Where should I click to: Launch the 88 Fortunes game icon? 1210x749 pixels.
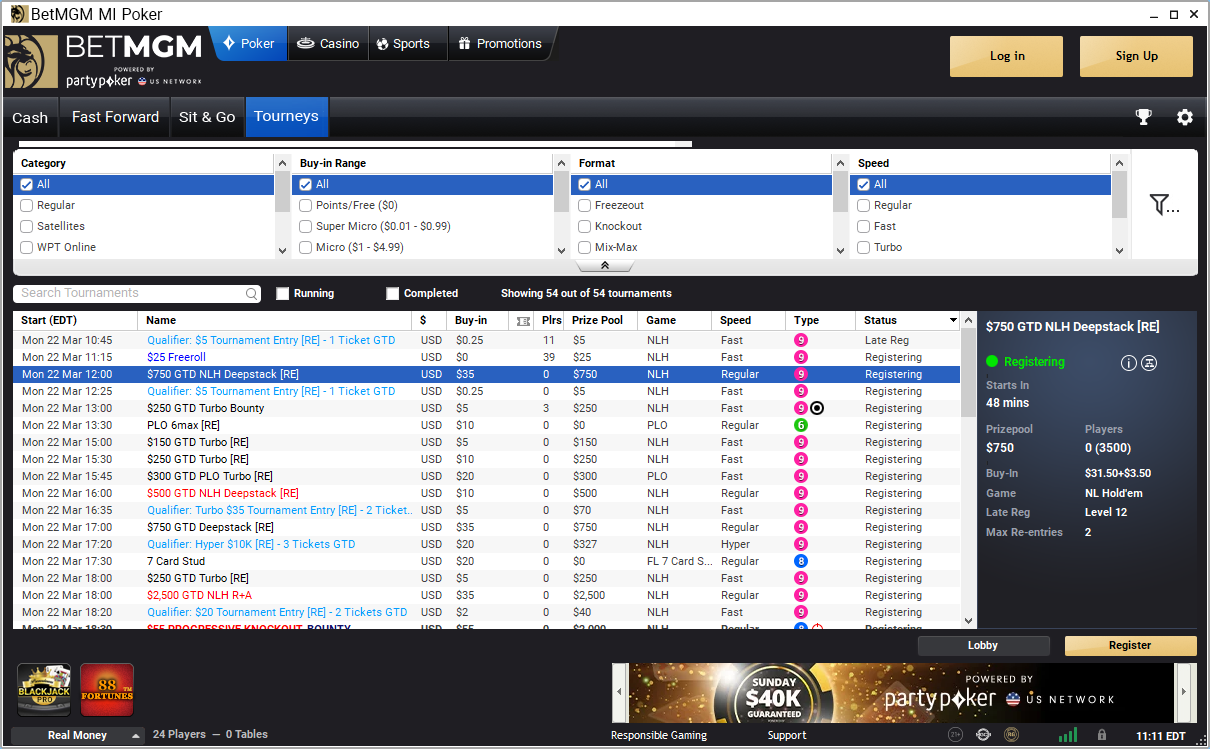107,689
